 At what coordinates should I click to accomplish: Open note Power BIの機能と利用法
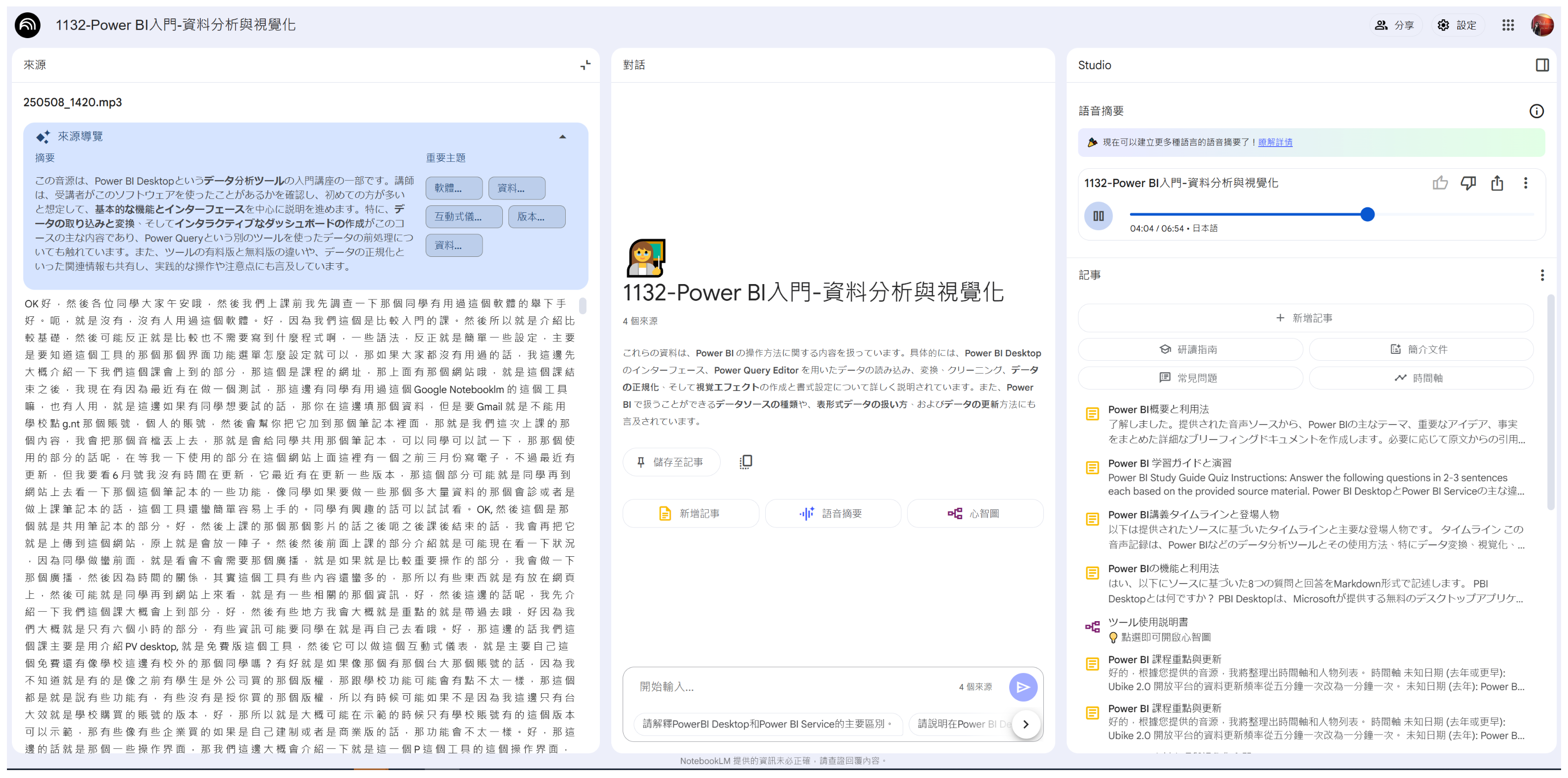coord(1305,583)
